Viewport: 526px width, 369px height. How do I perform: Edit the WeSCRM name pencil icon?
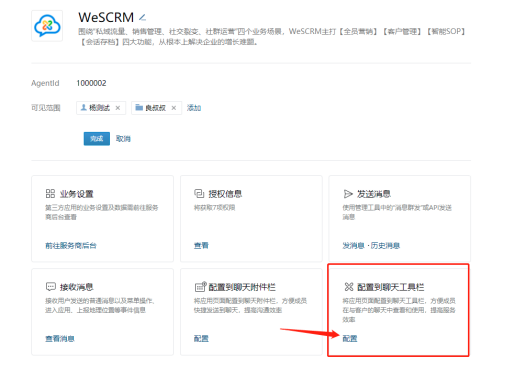tap(142, 17)
